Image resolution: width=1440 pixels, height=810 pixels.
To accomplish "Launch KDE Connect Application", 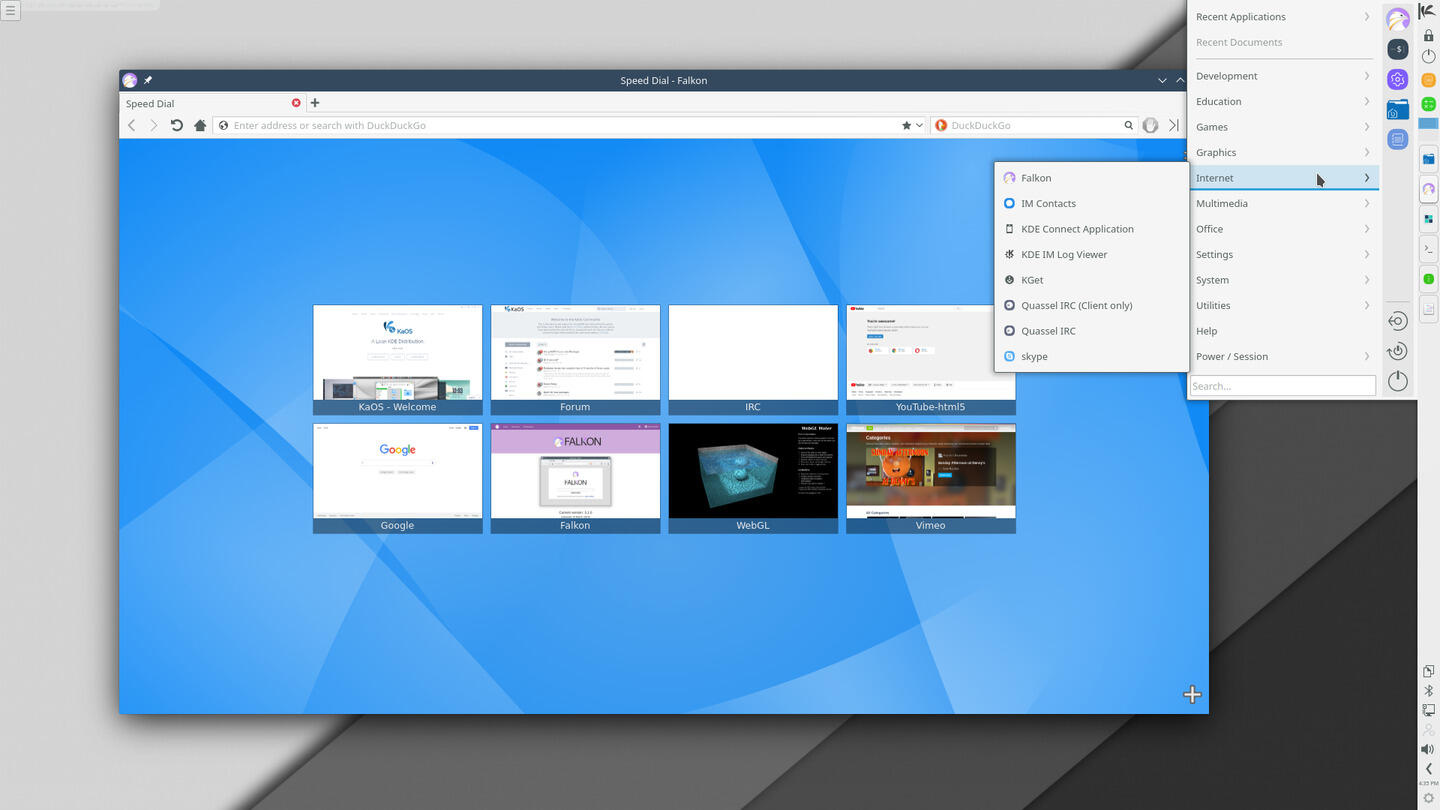I will pos(1091,229).
